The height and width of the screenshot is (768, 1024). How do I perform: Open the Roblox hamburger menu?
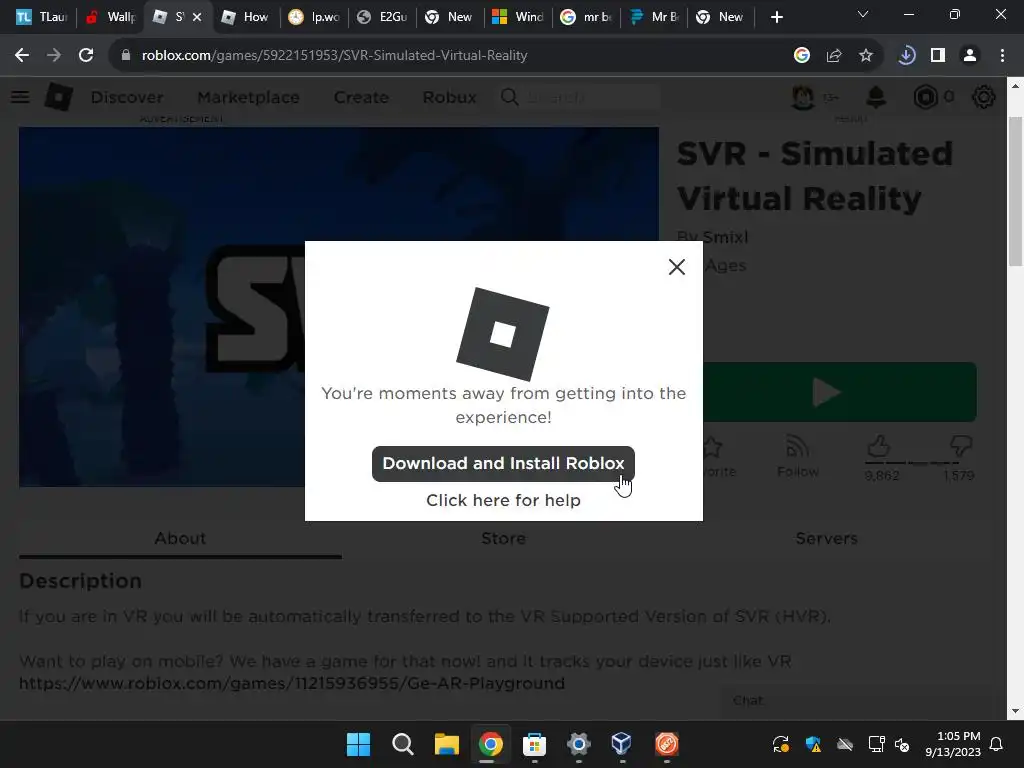20,97
